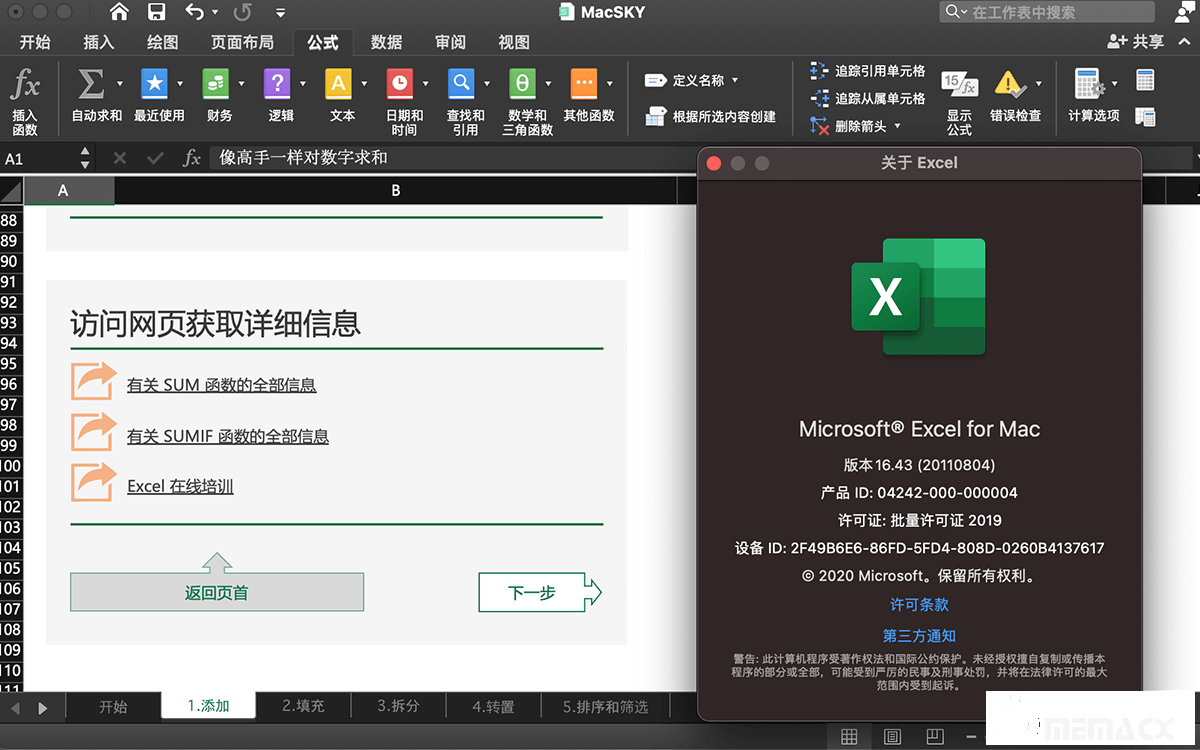This screenshot has width=1200, height=750.
Task: Expand the Remove Arrows dropdown
Action: pyautogui.click(x=897, y=126)
